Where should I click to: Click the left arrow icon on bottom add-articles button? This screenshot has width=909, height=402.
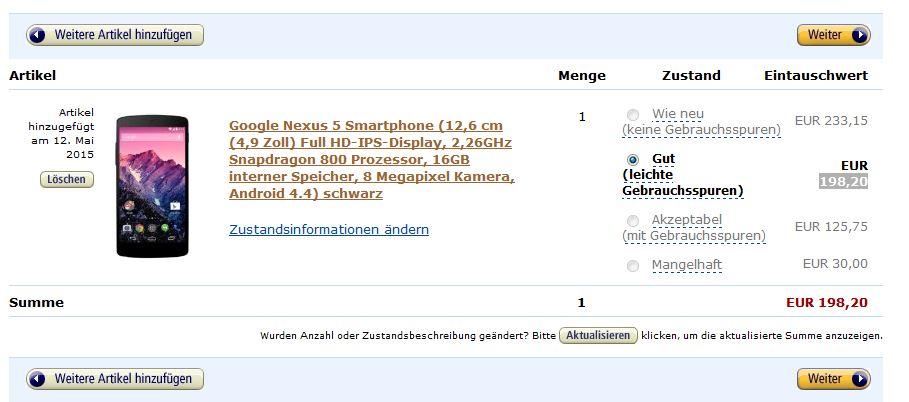38,379
